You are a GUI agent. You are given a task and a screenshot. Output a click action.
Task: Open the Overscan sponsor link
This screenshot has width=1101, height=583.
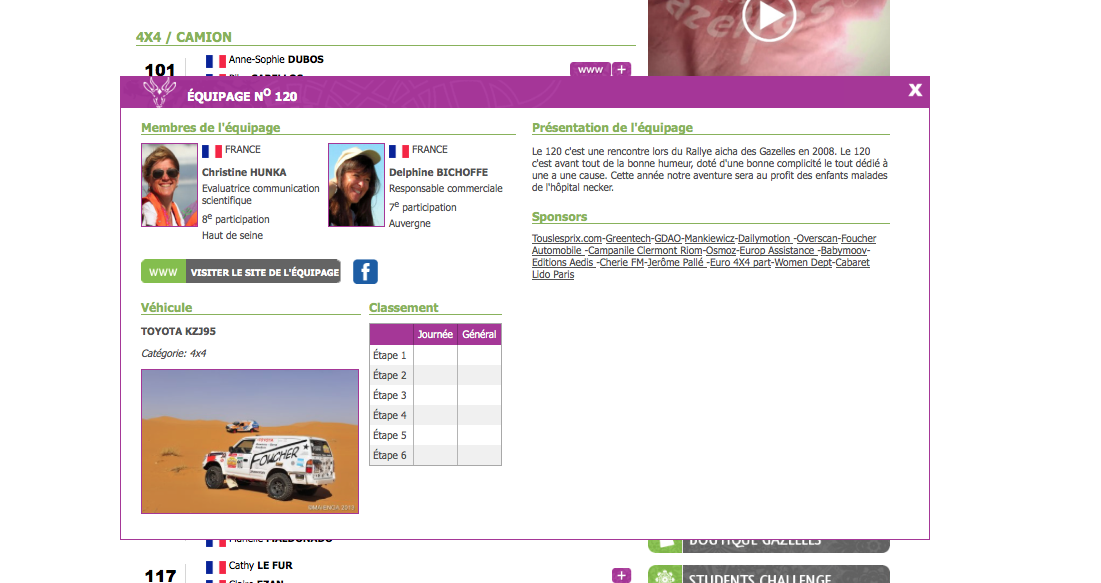817,239
